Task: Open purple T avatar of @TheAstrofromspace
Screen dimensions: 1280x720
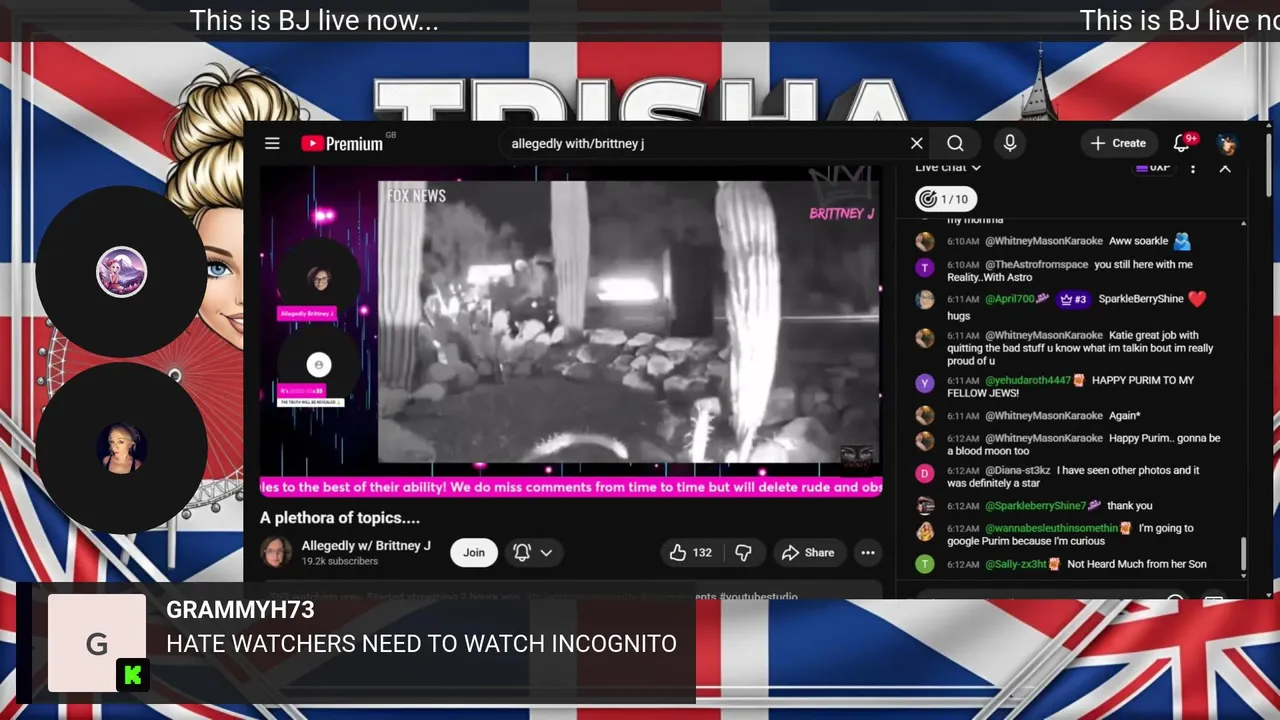Action: tap(925, 267)
